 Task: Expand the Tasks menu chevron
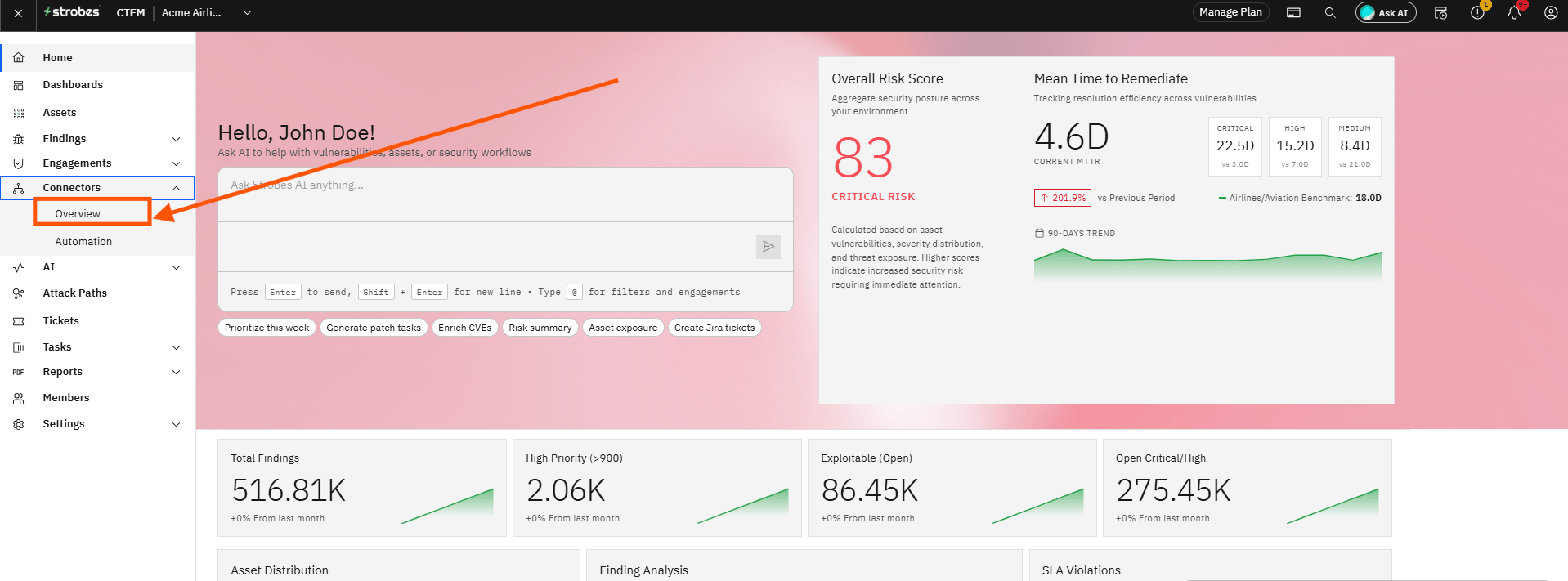(x=176, y=347)
